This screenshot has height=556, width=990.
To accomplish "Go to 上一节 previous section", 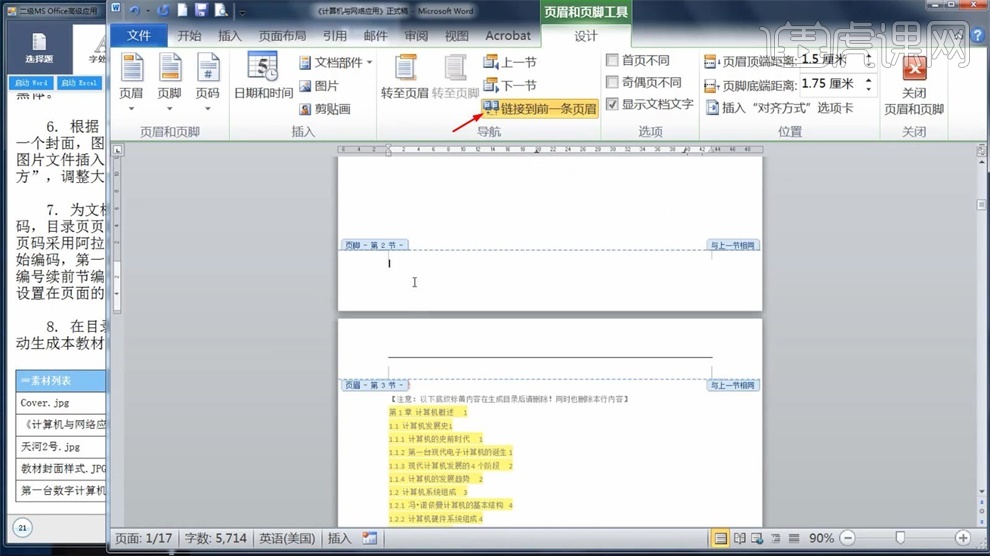I will [x=510, y=62].
